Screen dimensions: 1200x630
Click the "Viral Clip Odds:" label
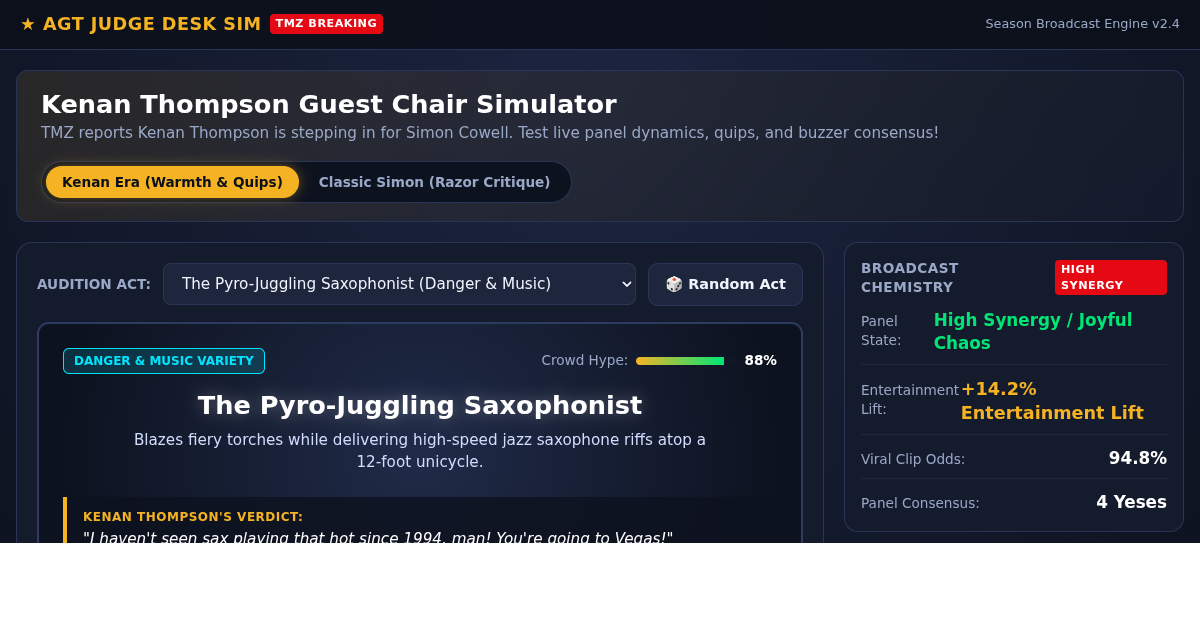(913, 459)
